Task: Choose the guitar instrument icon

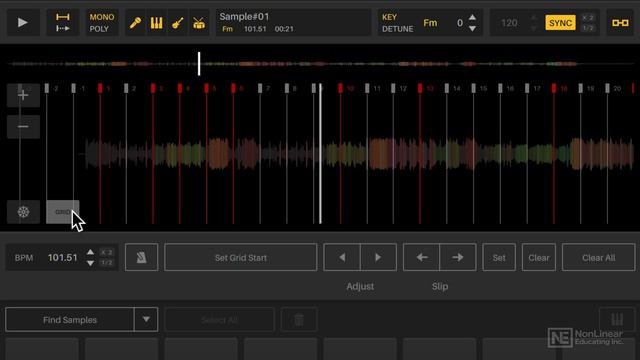Action: 178,23
